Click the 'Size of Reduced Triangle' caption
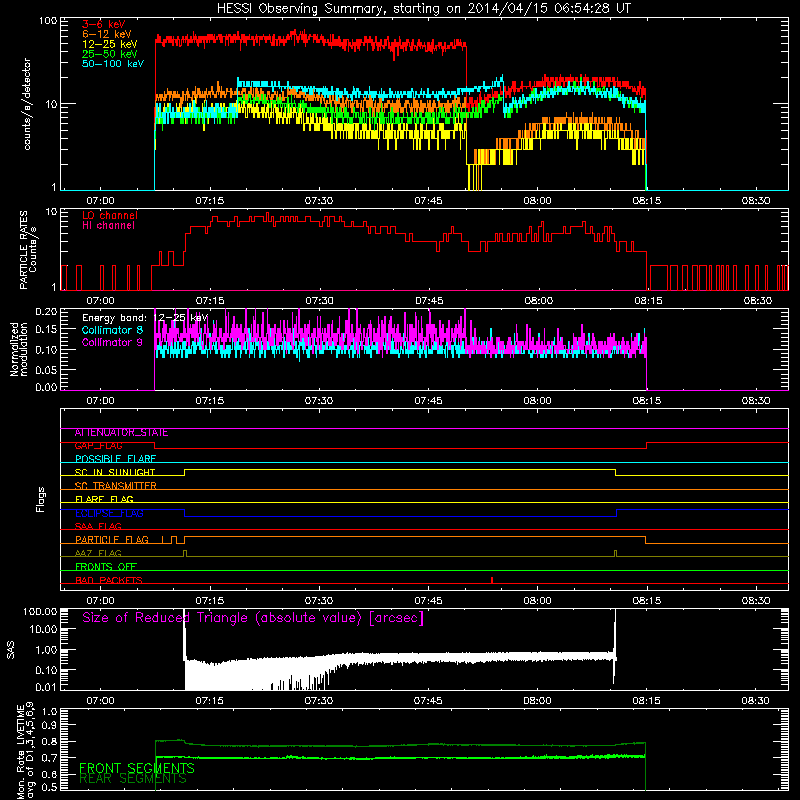The image size is (800, 800). pos(253,618)
